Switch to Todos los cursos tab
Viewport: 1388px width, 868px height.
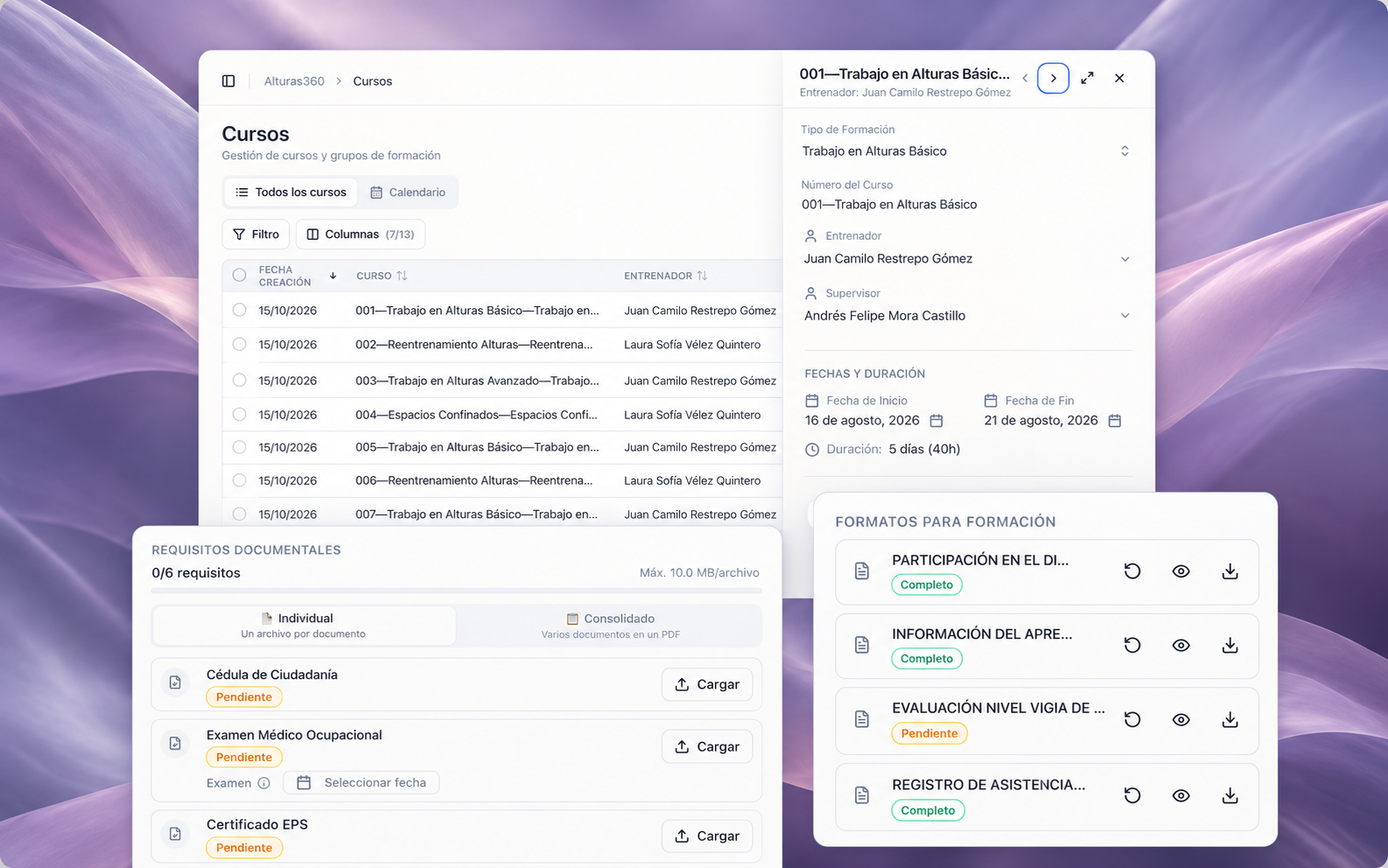[291, 192]
